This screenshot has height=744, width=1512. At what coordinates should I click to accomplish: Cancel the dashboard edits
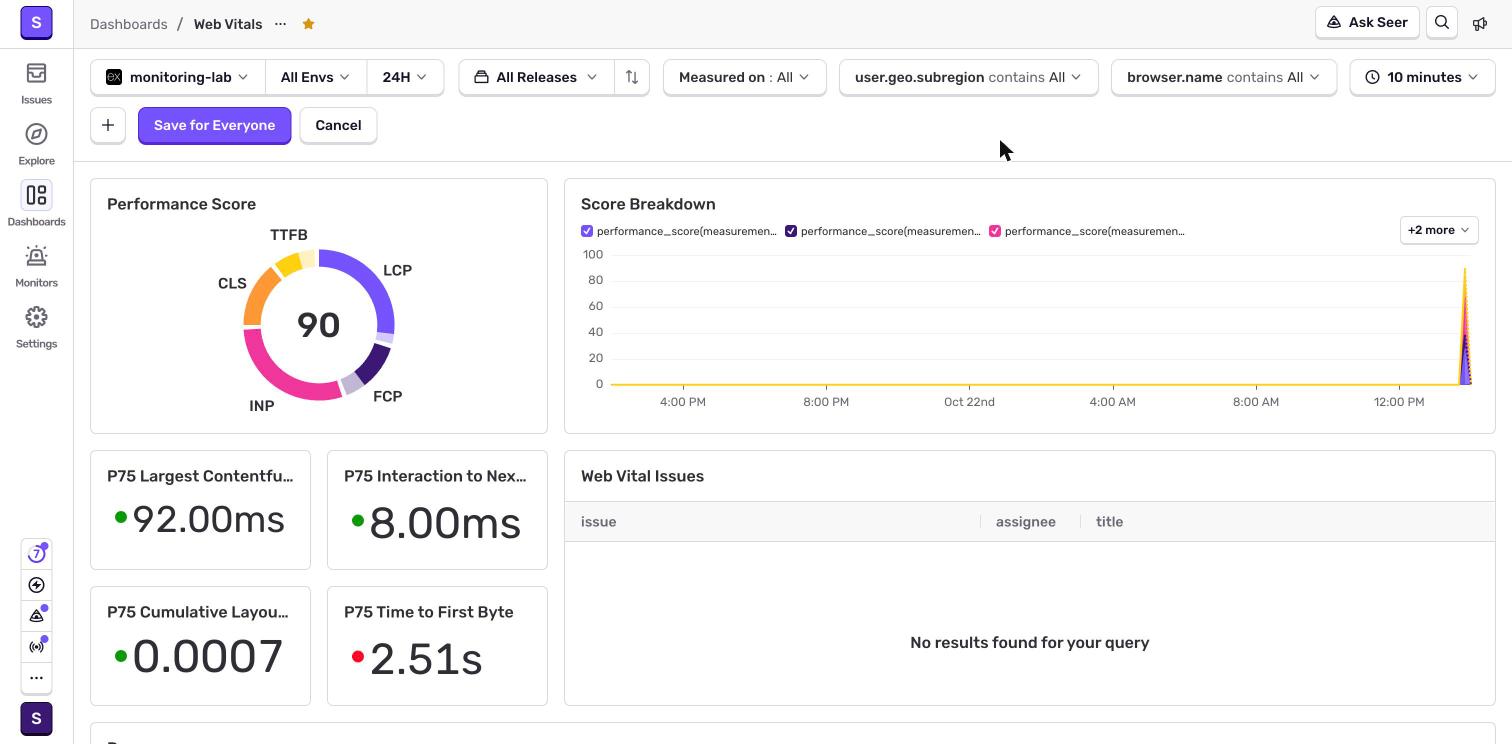338,125
